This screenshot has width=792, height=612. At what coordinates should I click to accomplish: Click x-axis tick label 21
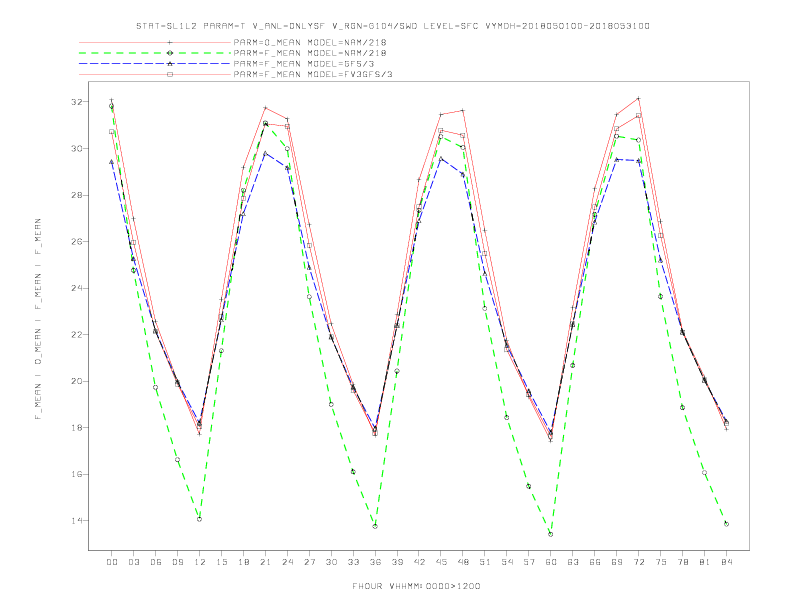[x=265, y=562]
